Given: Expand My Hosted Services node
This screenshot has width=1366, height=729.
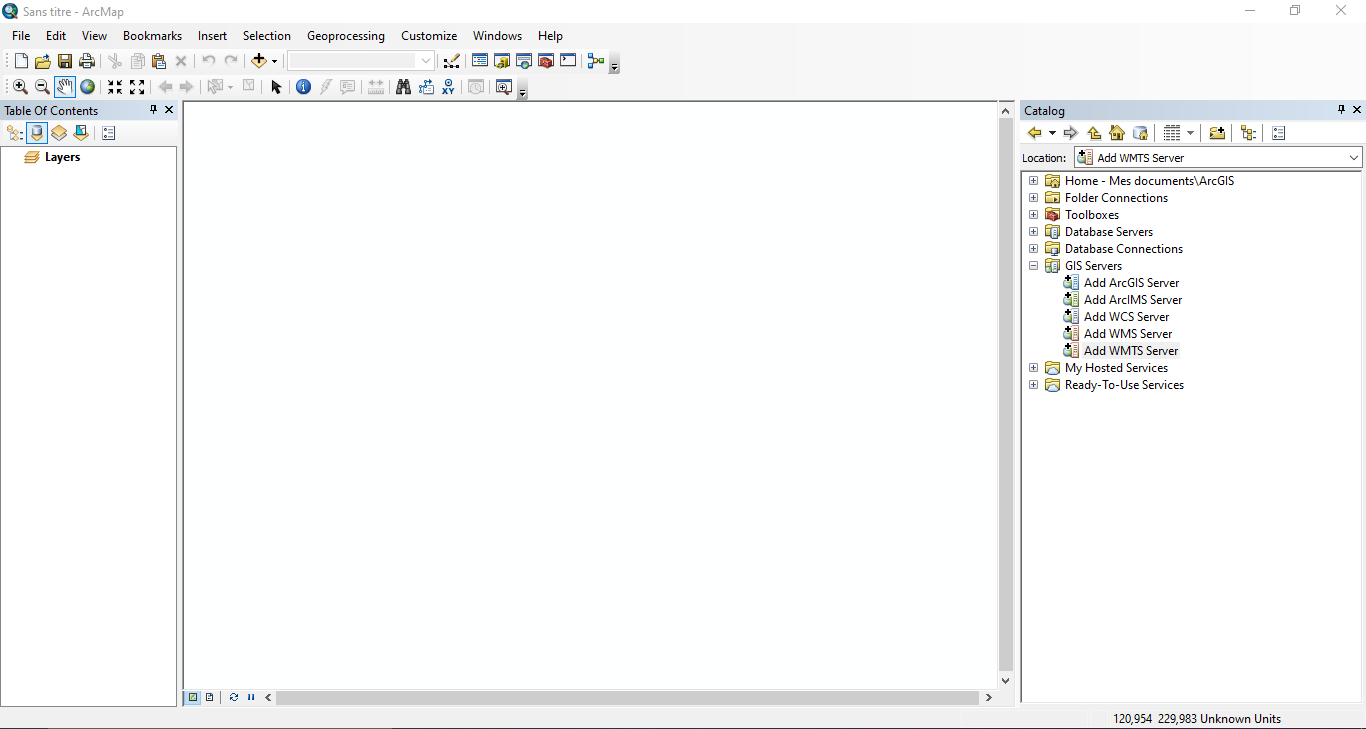Looking at the screenshot, I should (1033, 368).
